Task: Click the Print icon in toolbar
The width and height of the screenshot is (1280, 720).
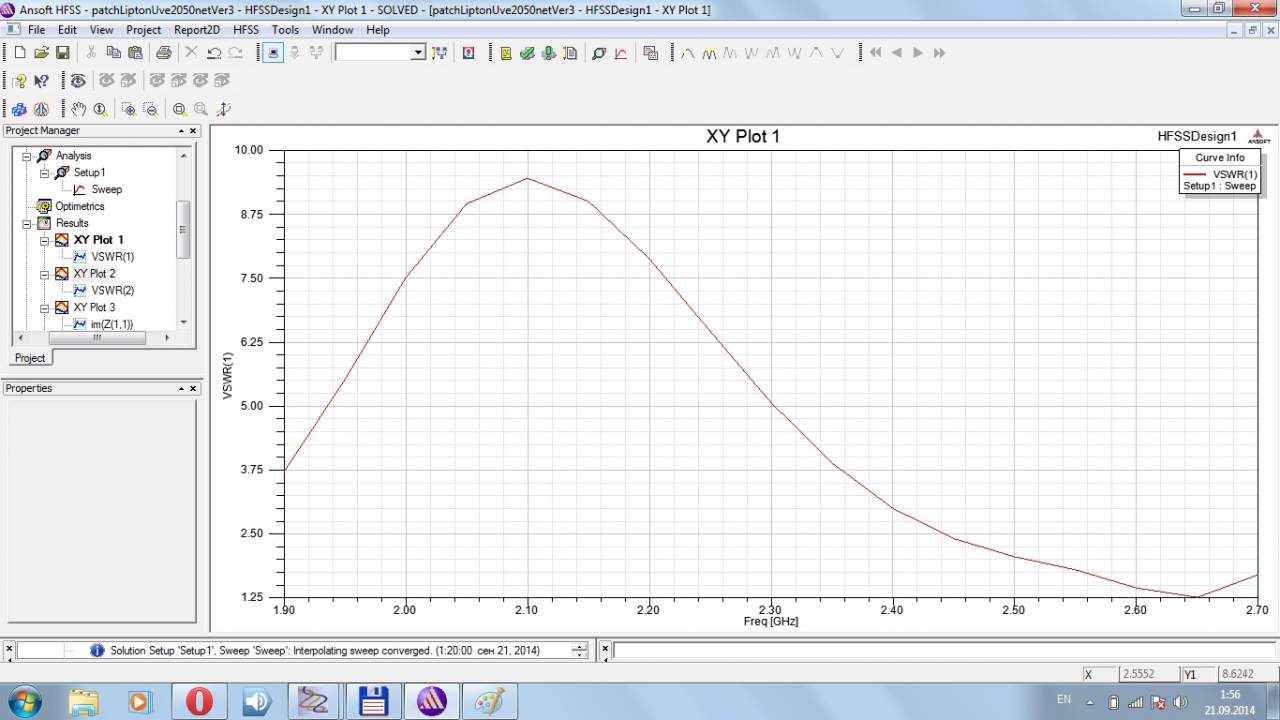Action: 163,53
